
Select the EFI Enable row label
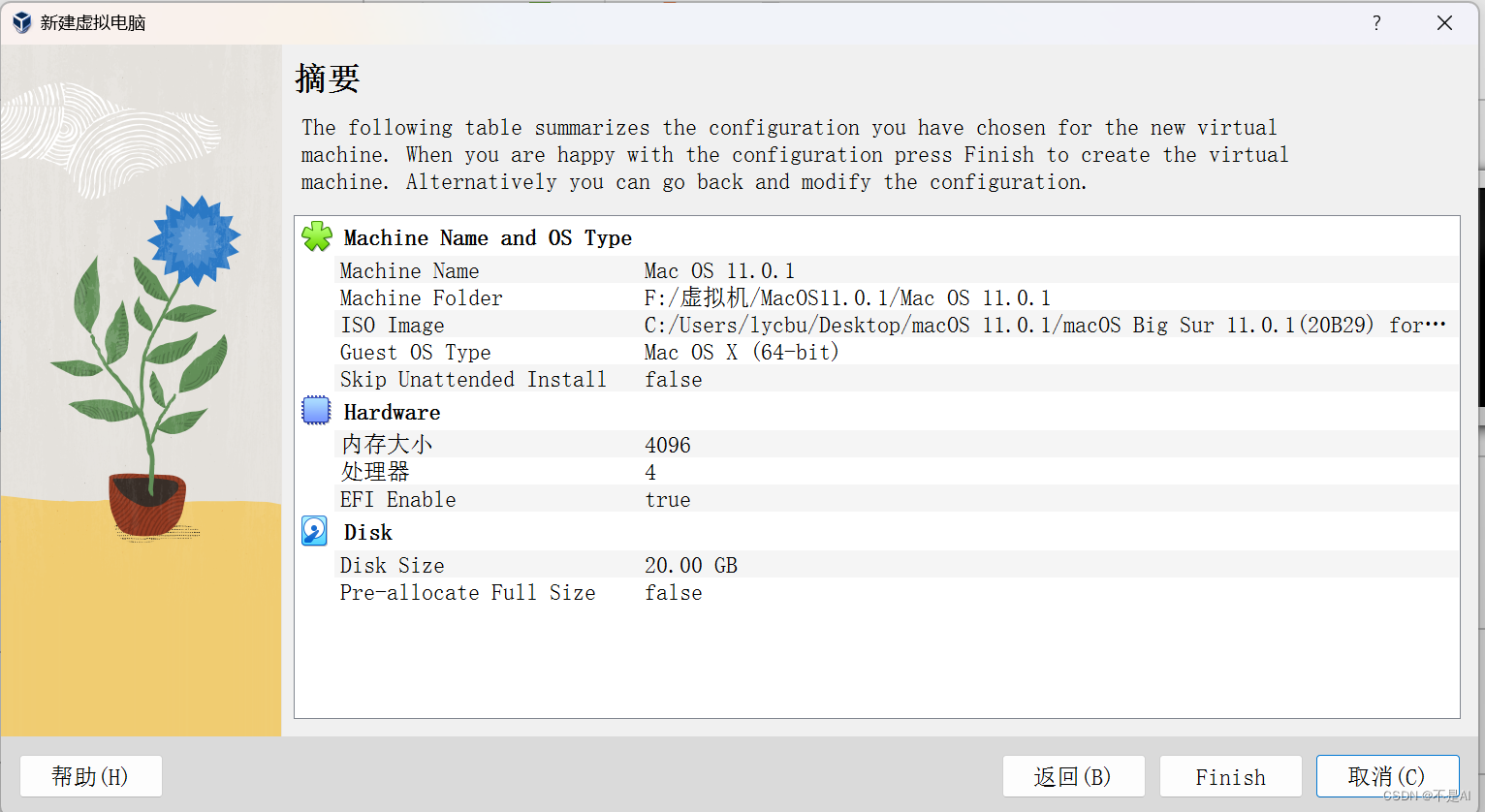click(x=397, y=500)
